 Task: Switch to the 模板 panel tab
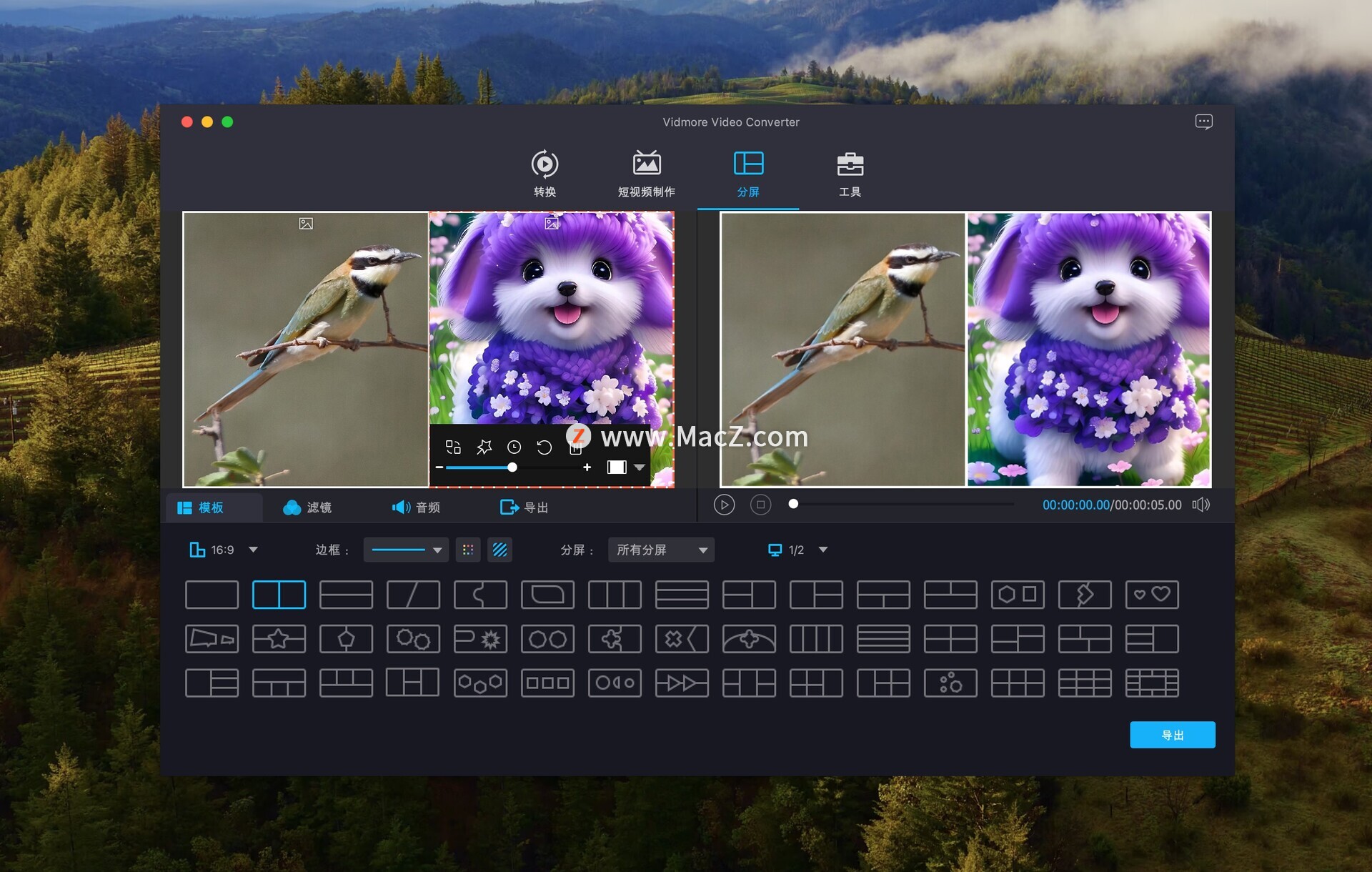point(214,507)
